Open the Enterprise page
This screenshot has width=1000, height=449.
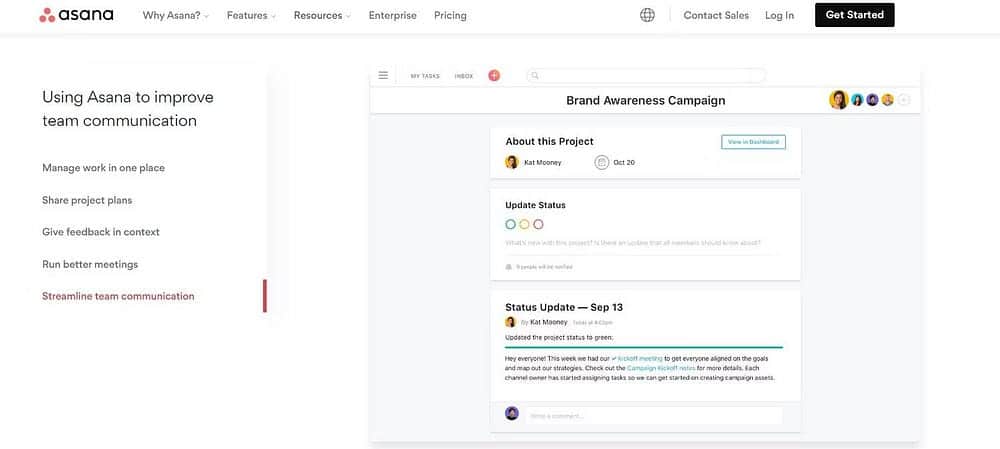392,15
